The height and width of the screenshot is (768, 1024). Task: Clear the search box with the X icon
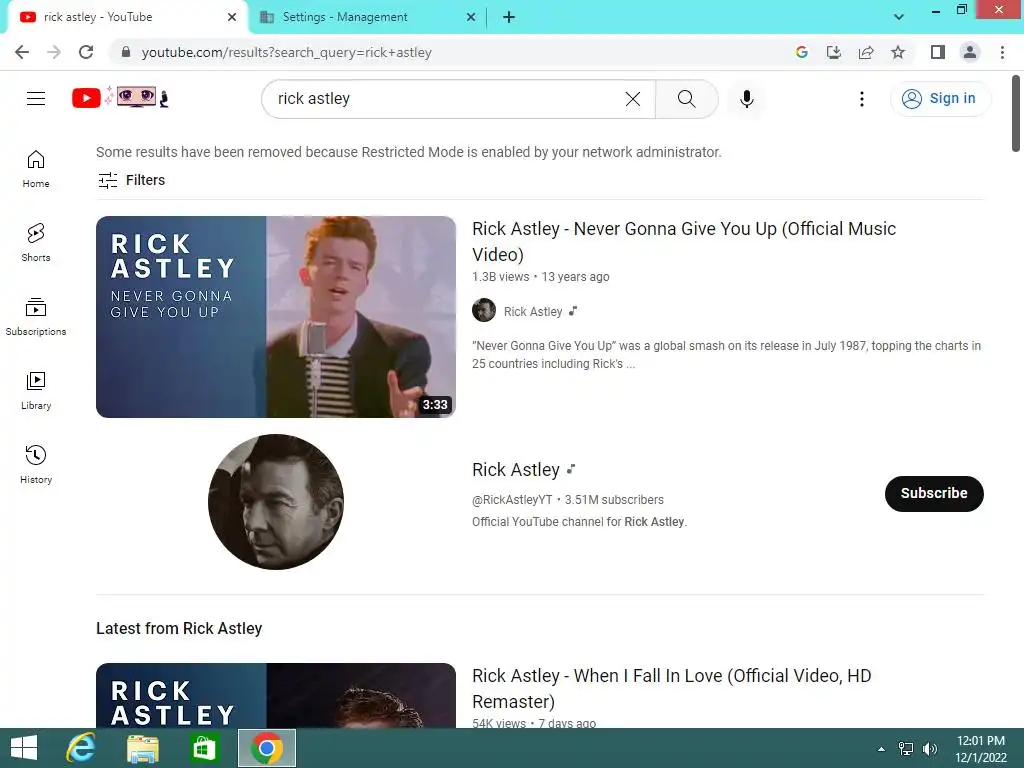(633, 99)
